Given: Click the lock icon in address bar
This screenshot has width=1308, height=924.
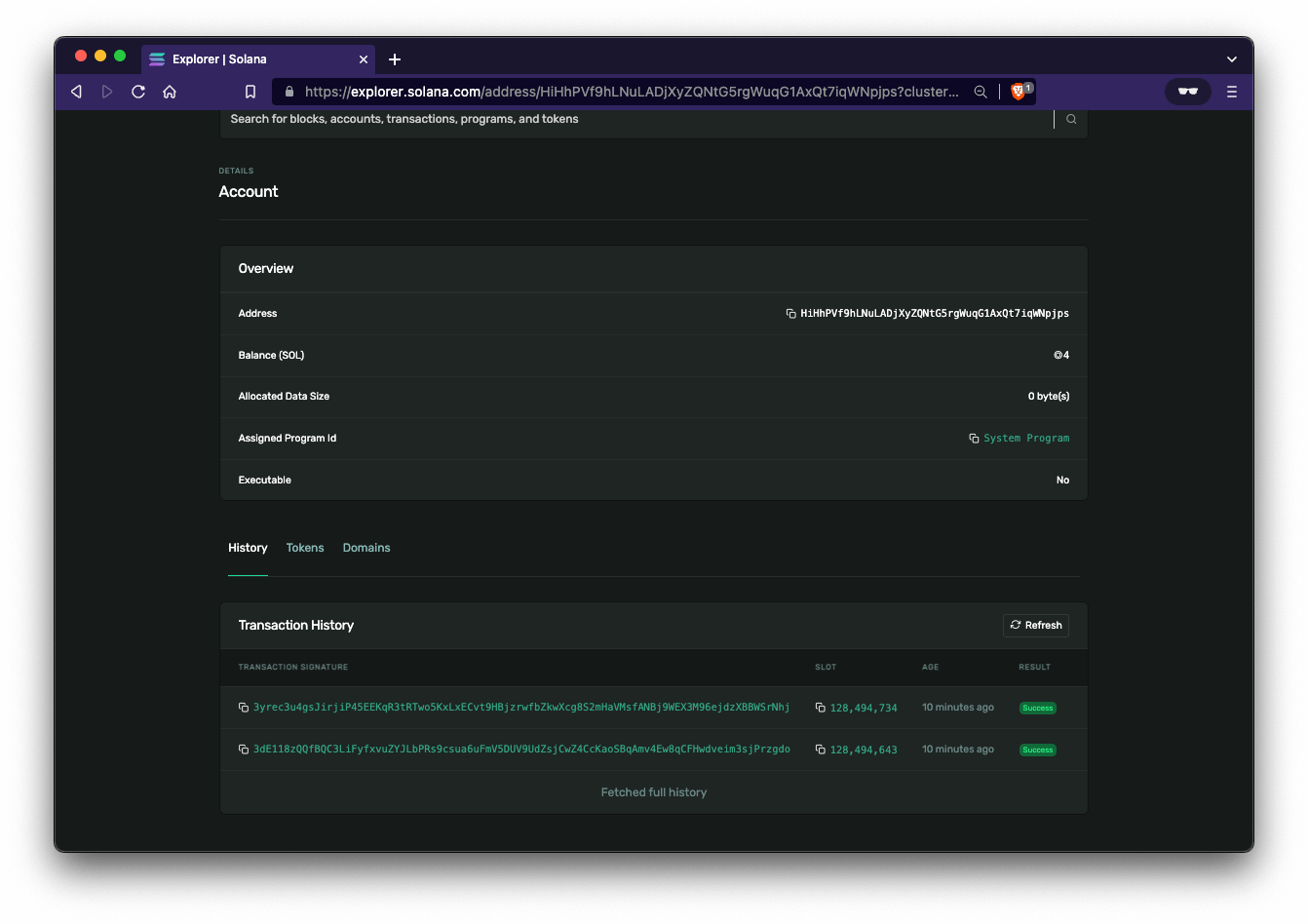Looking at the screenshot, I should (x=289, y=92).
